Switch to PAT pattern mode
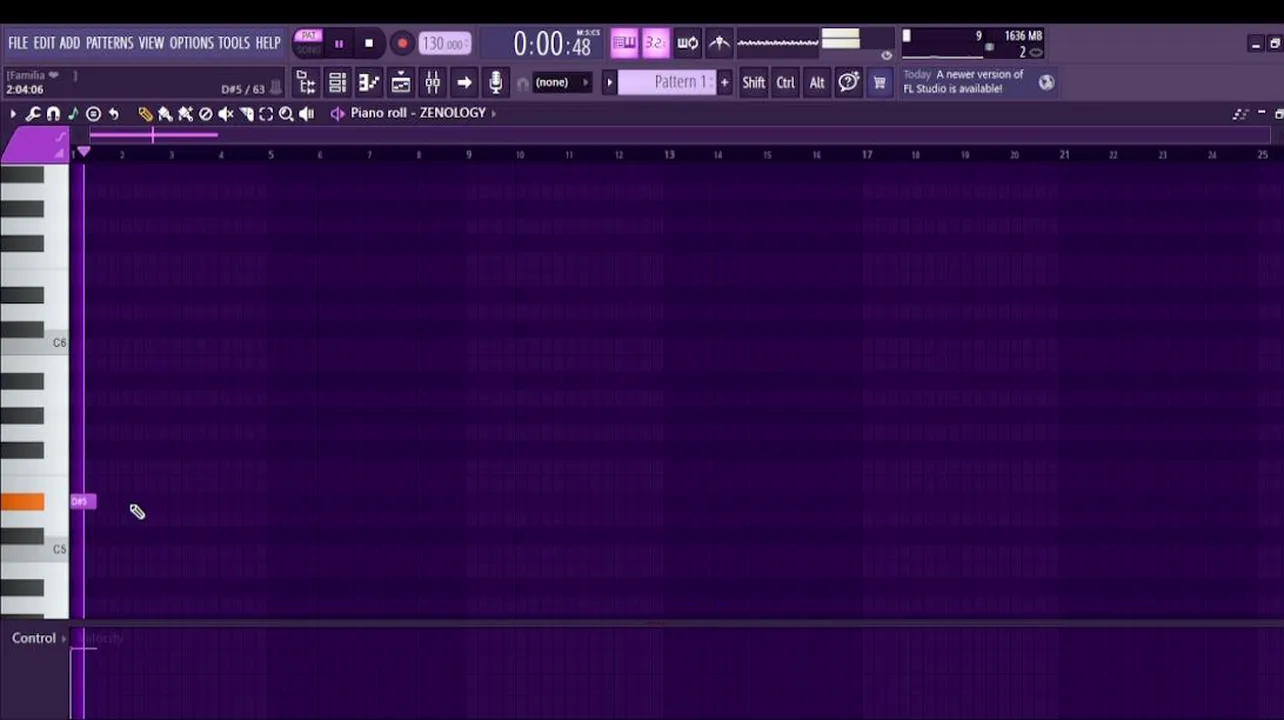This screenshot has width=1284, height=720. [x=308, y=36]
